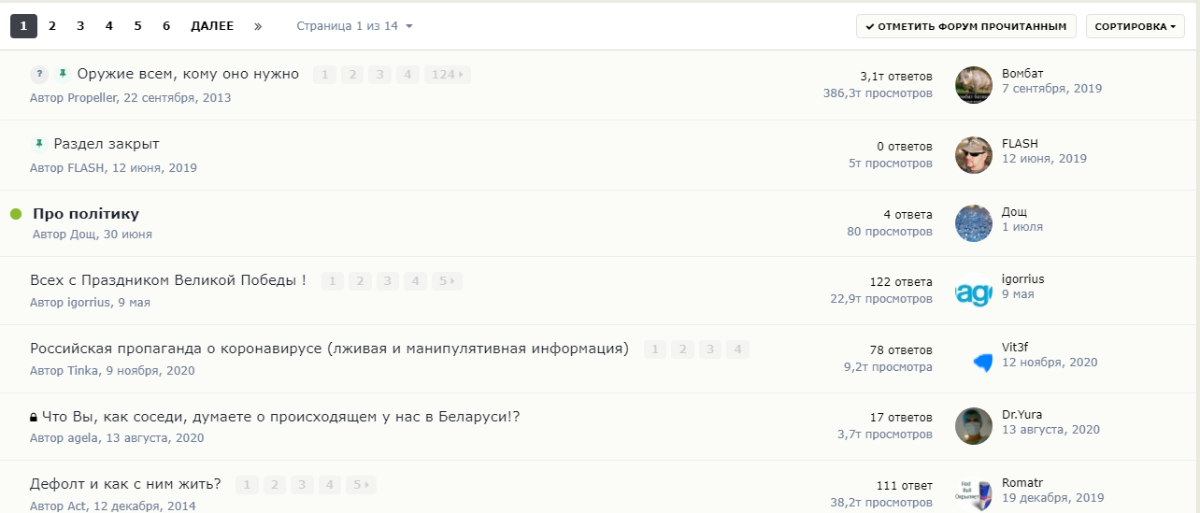Viewport: 1200px width, 513px height.
Task: Open author Propeller's profile link
Action: [x=92, y=98]
